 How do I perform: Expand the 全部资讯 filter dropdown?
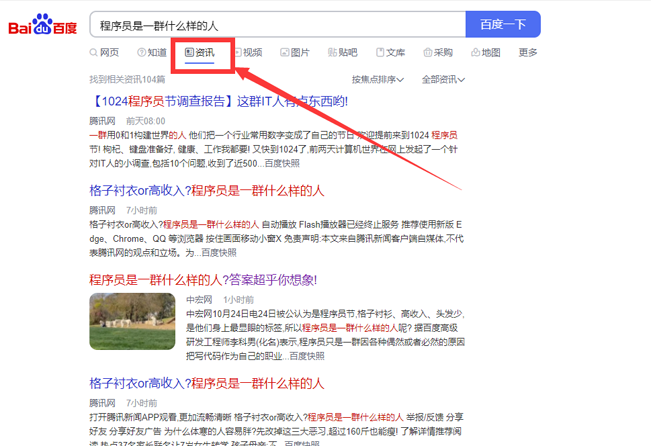pyautogui.click(x=443, y=79)
